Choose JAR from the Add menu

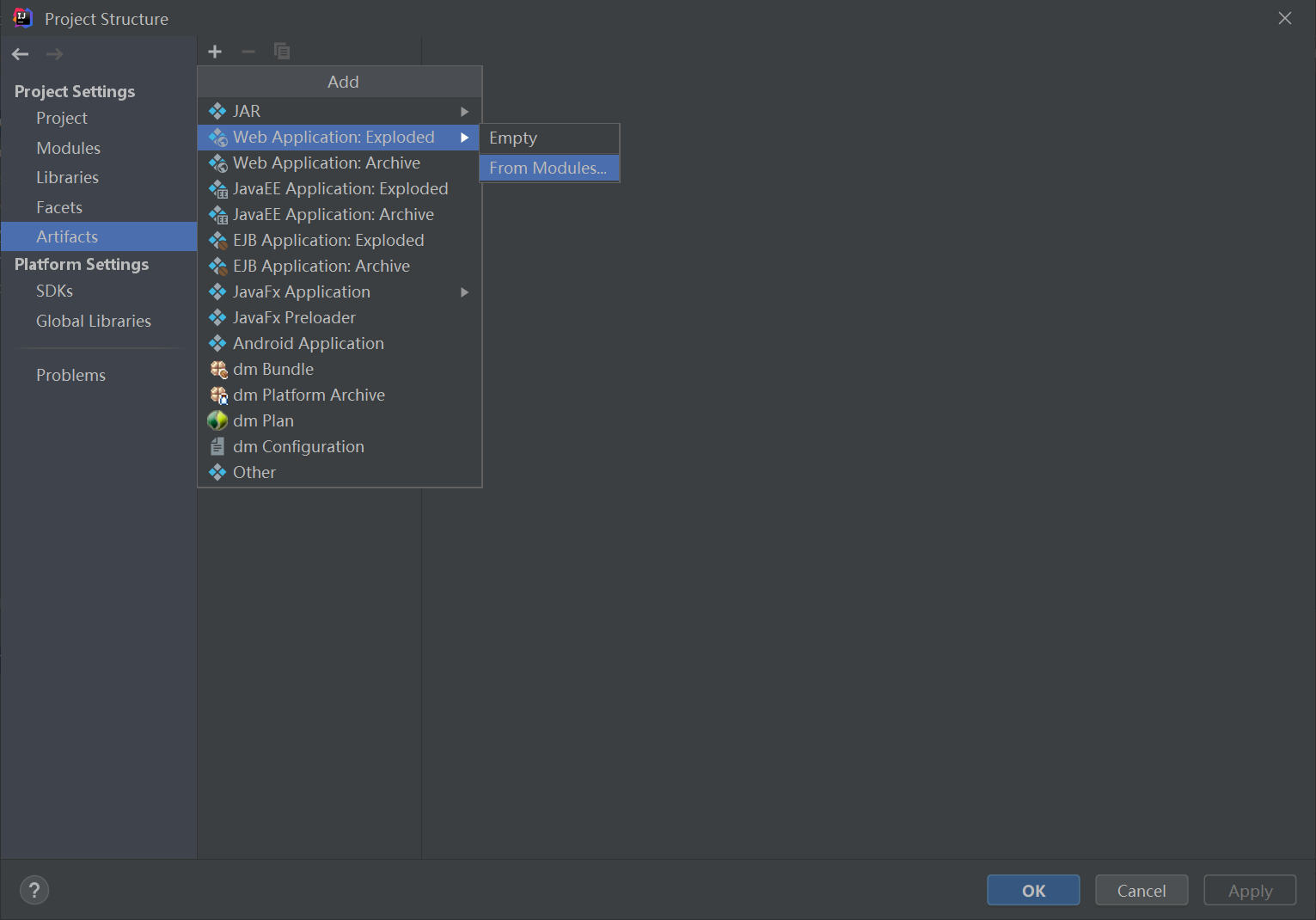pyautogui.click(x=340, y=111)
